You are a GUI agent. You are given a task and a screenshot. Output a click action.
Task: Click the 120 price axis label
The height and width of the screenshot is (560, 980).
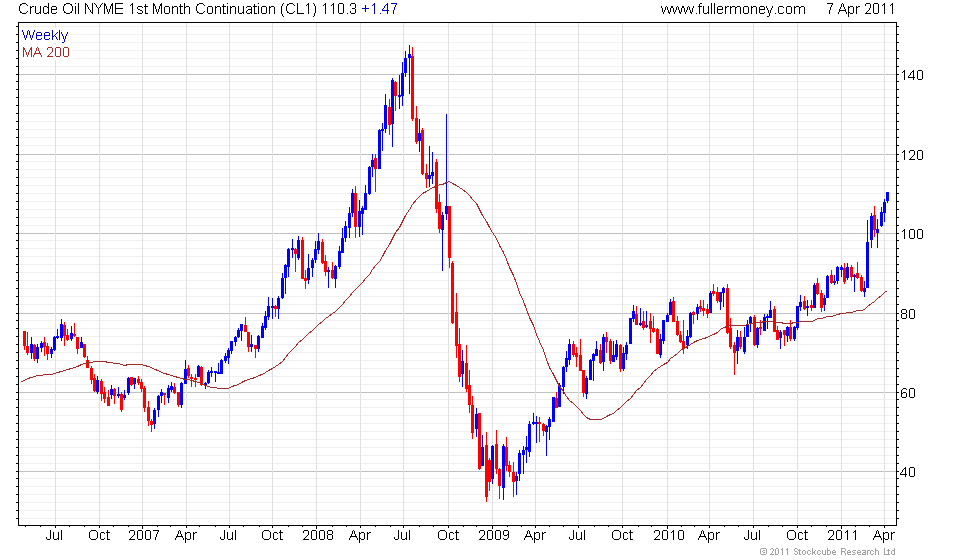click(x=911, y=155)
